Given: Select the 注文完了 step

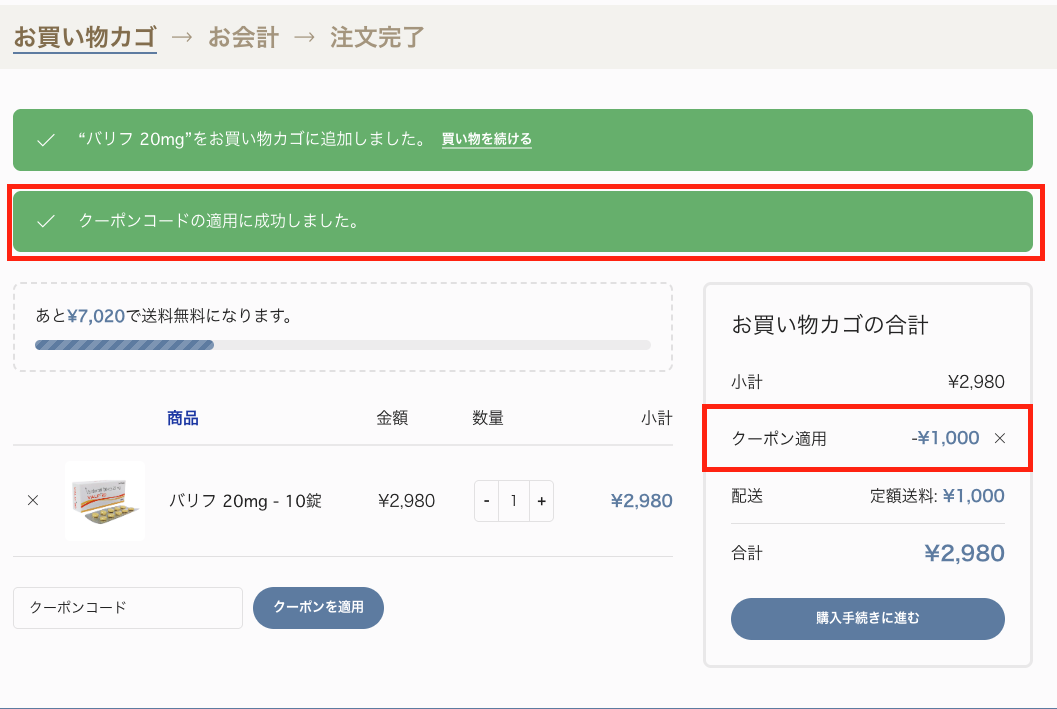Looking at the screenshot, I should (377, 38).
